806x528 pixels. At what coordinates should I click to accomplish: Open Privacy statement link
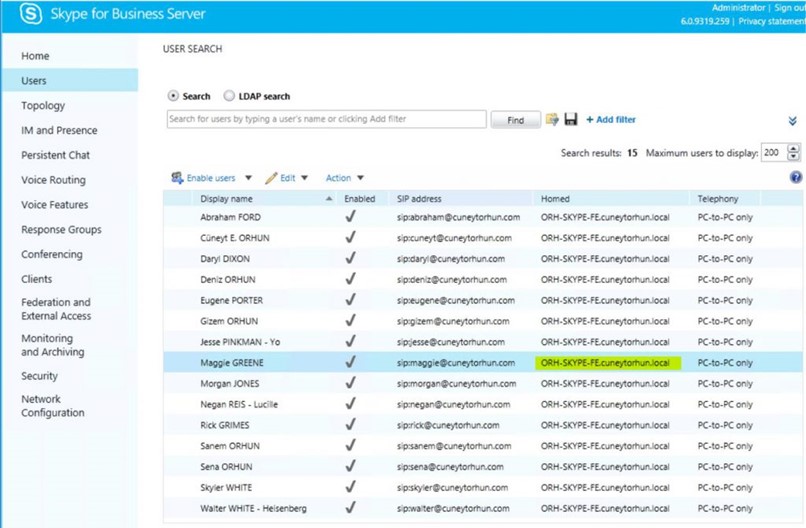tap(772, 21)
